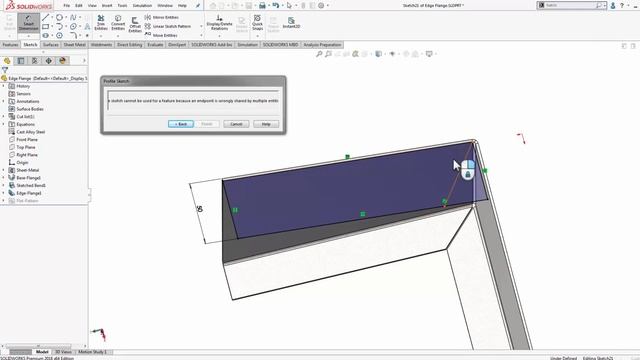
Task: Click the Offset Entities tool
Action: pos(135,24)
